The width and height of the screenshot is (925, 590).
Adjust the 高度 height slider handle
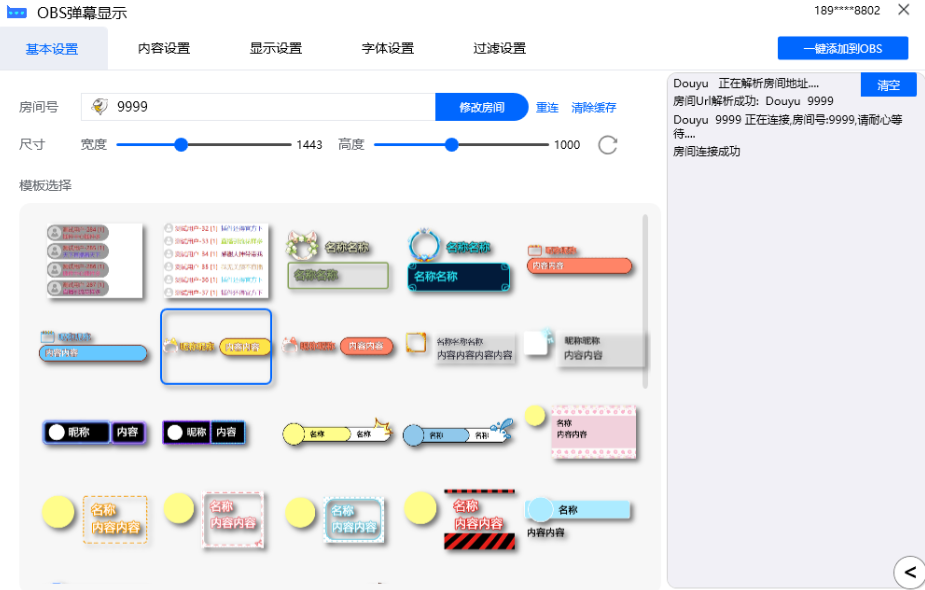(451, 145)
